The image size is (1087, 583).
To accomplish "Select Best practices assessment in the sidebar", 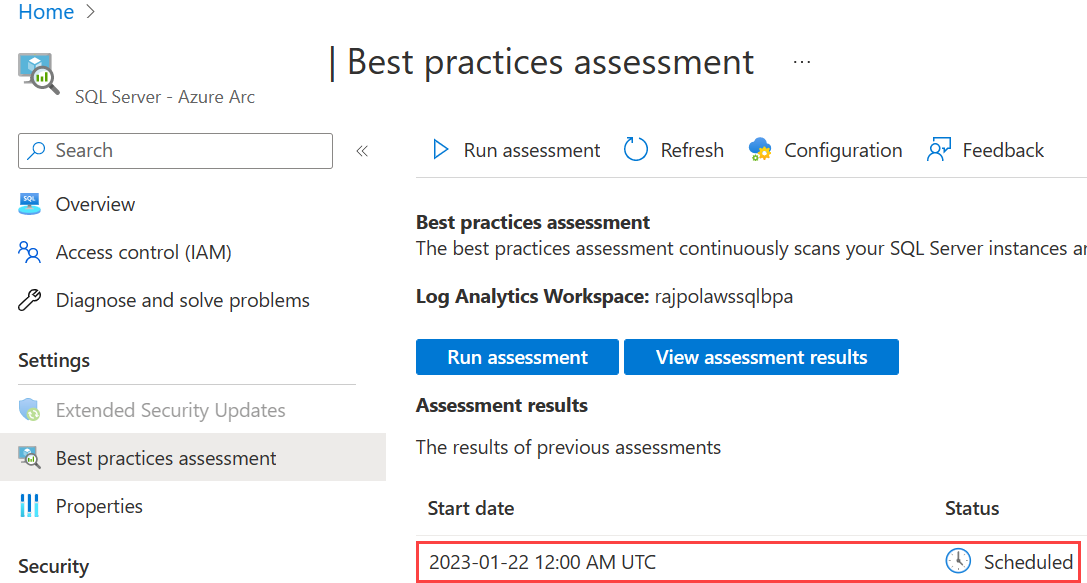I will pos(167,458).
